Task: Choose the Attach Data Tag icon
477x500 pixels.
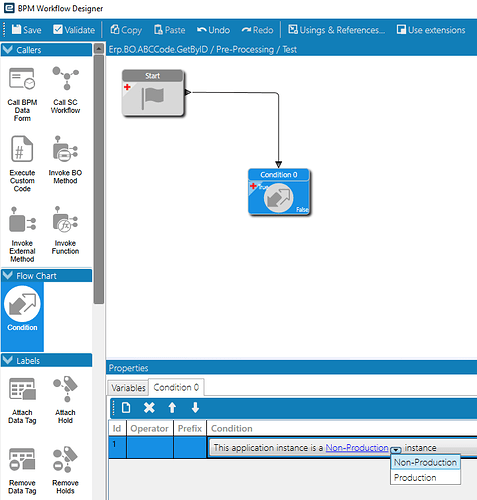Action: [x=22, y=389]
